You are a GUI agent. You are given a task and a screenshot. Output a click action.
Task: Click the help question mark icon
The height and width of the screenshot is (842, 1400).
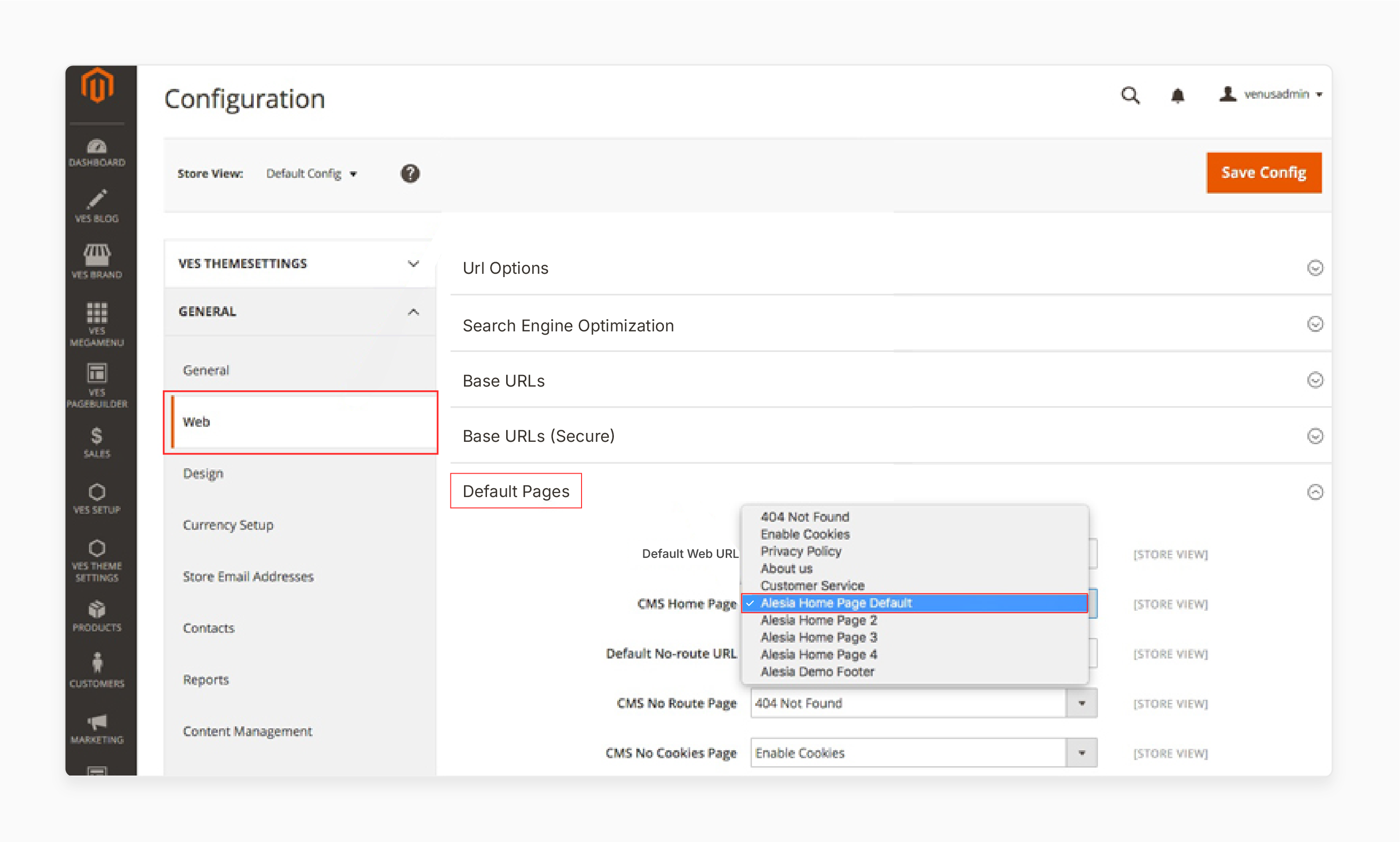coord(410,174)
